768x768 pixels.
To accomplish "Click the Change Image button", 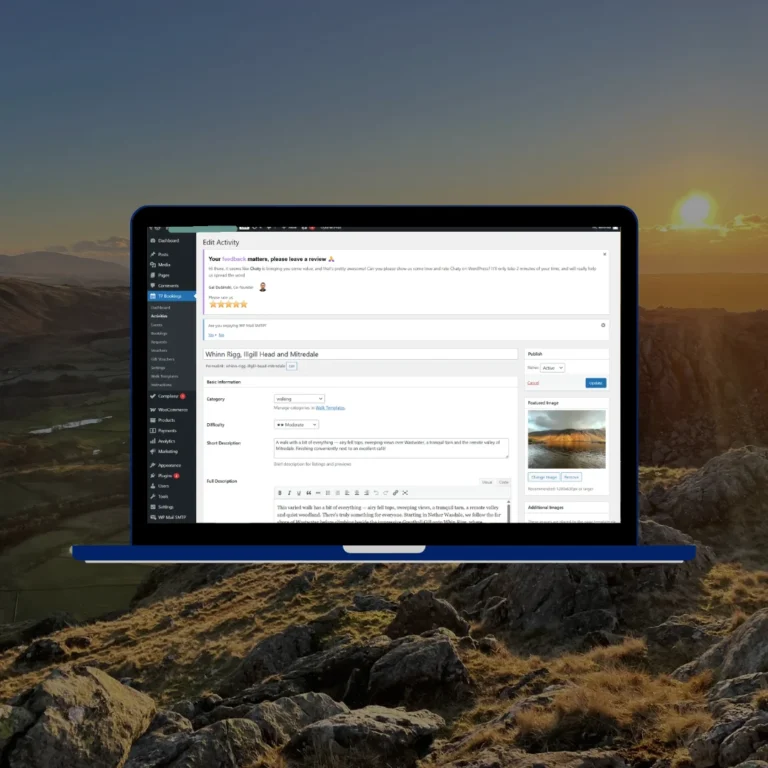I will (544, 477).
